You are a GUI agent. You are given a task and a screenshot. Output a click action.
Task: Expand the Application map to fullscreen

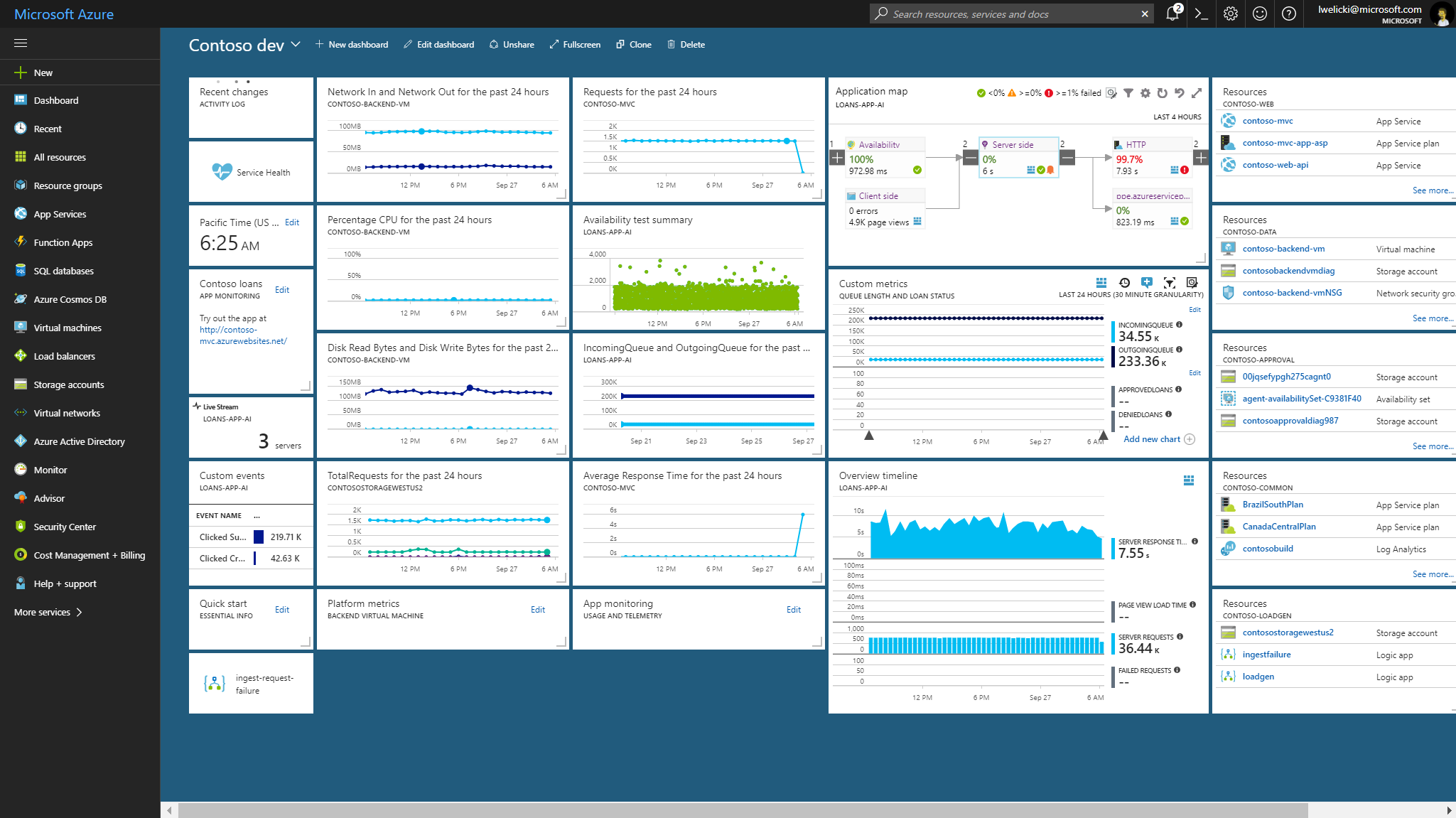tap(1197, 93)
